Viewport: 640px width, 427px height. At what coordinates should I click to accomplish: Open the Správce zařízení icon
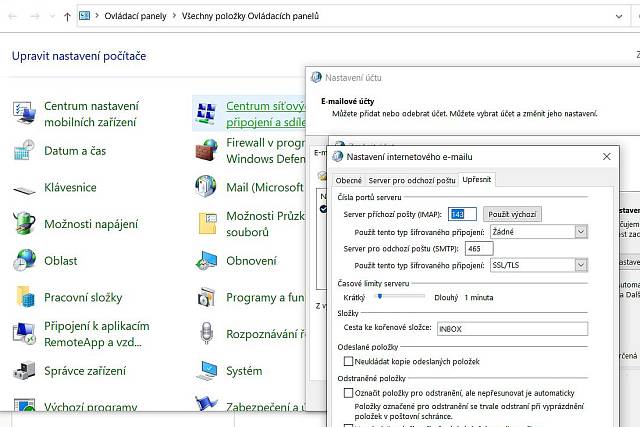24,370
